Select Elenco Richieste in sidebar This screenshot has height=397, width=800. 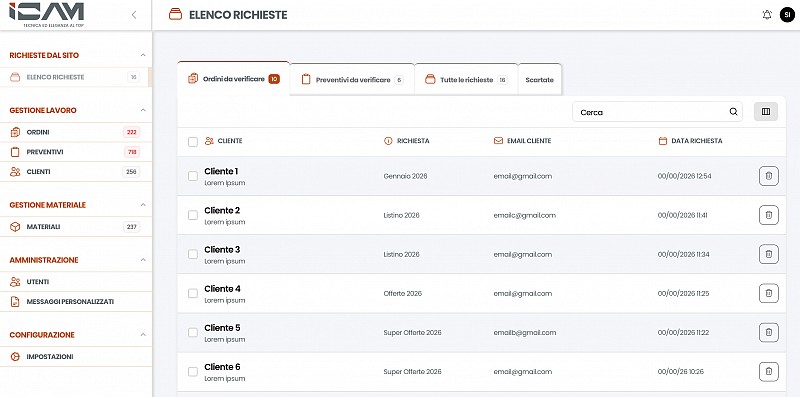pos(76,77)
